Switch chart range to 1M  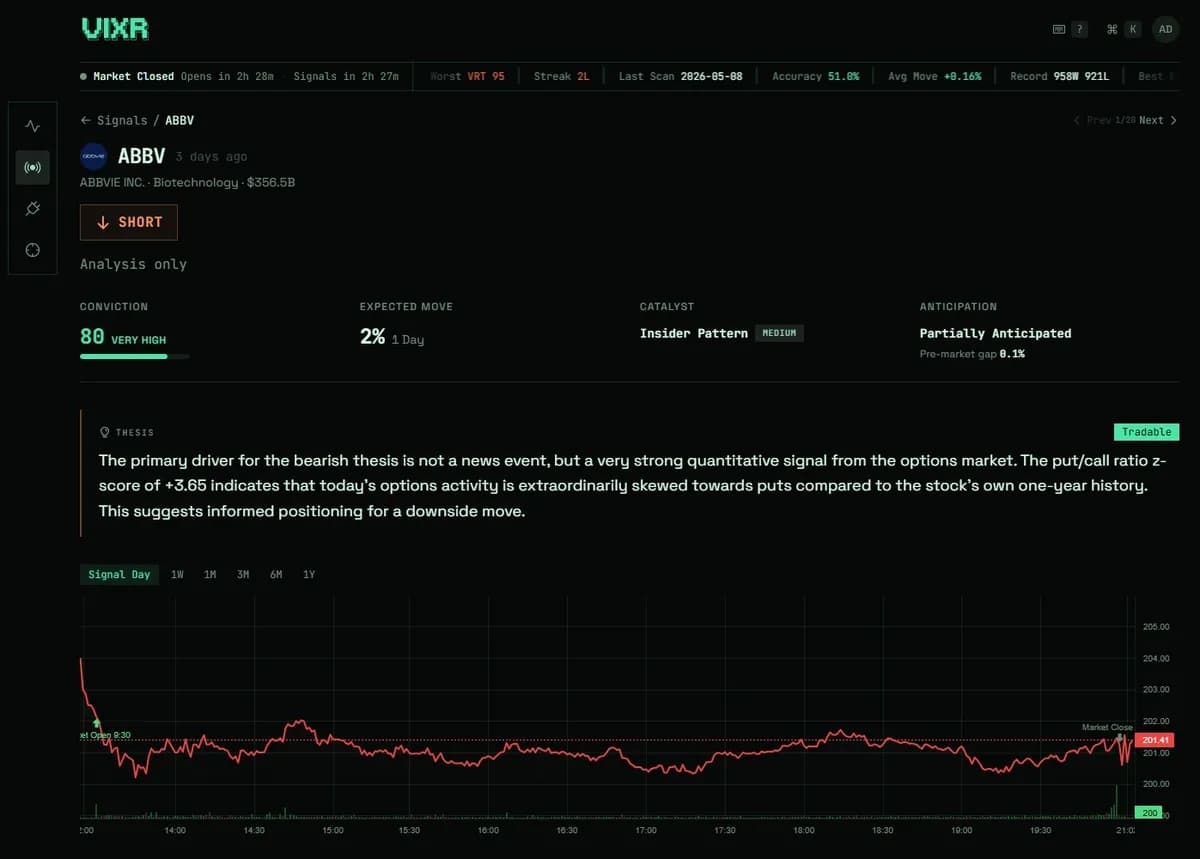[x=210, y=574]
